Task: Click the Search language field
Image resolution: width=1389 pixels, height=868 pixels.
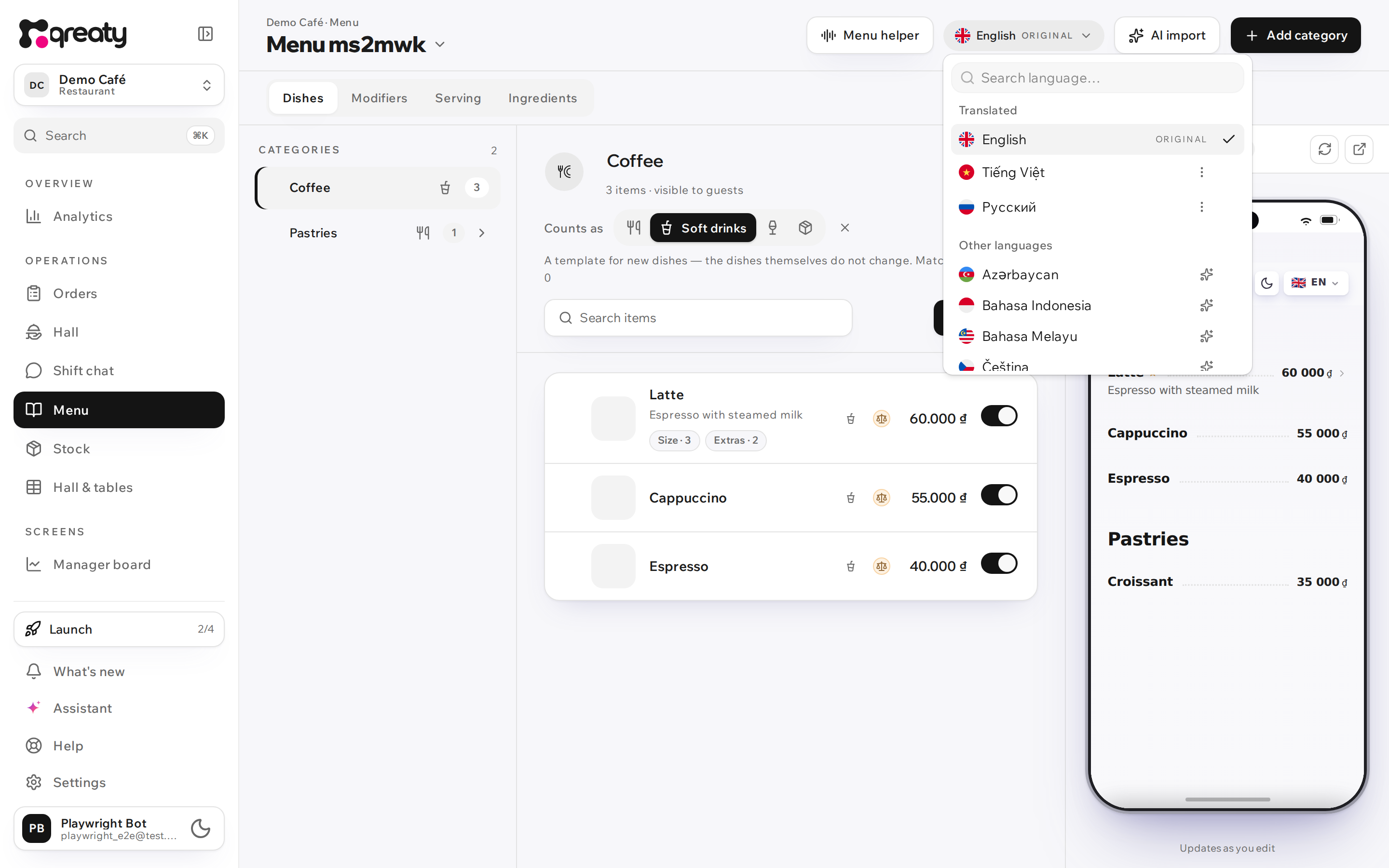Action: coord(1097,78)
